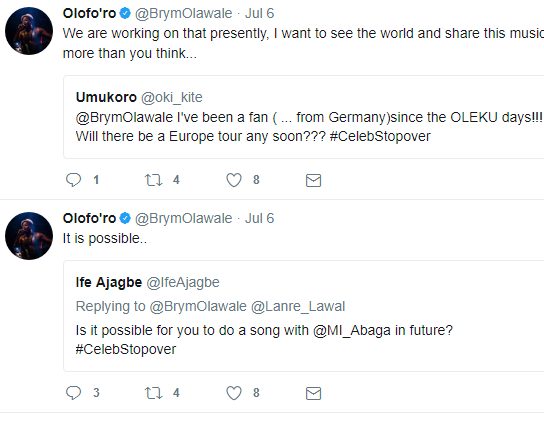Send the Europe tour tweet via direct message
Image resolution: width=544 pixels, height=422 pixels.
[x=313, y=180]
